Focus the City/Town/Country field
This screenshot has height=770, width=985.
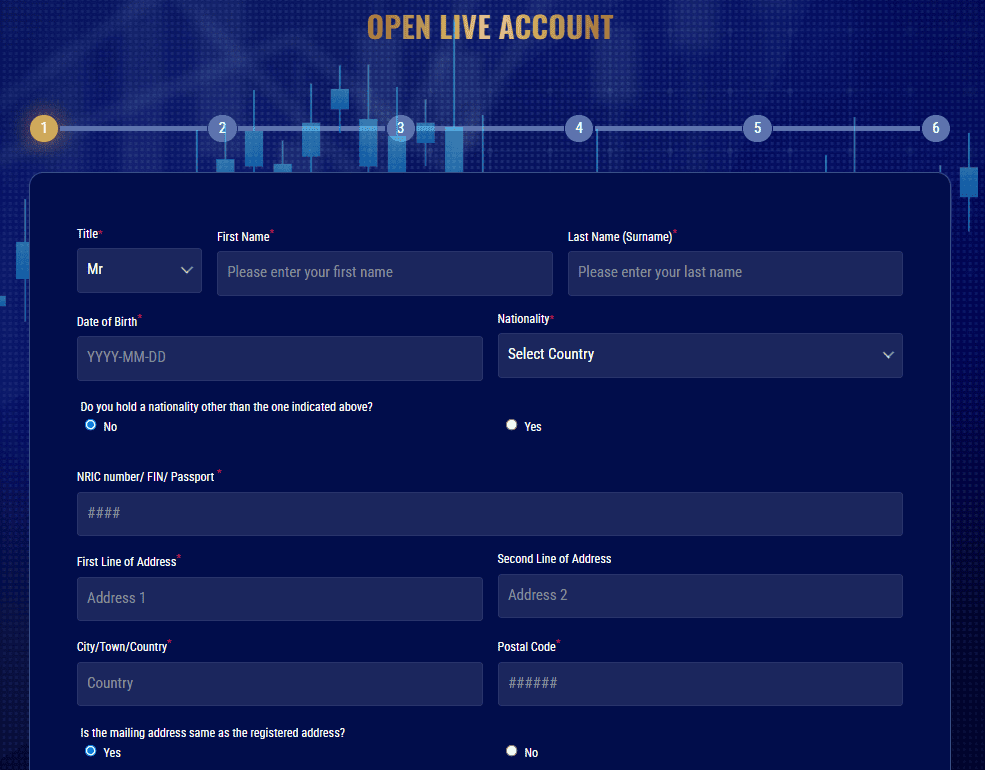[279, 683]
